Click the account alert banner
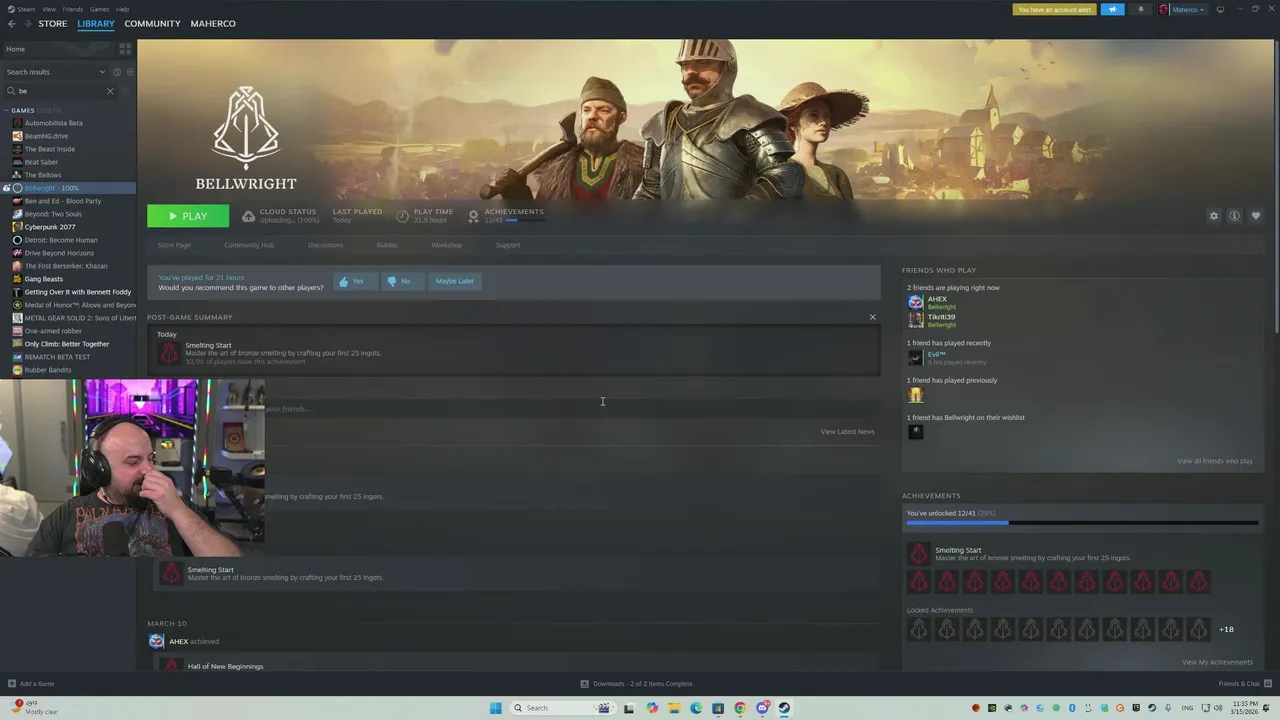1280x720 pixels. coord(1054,9)
